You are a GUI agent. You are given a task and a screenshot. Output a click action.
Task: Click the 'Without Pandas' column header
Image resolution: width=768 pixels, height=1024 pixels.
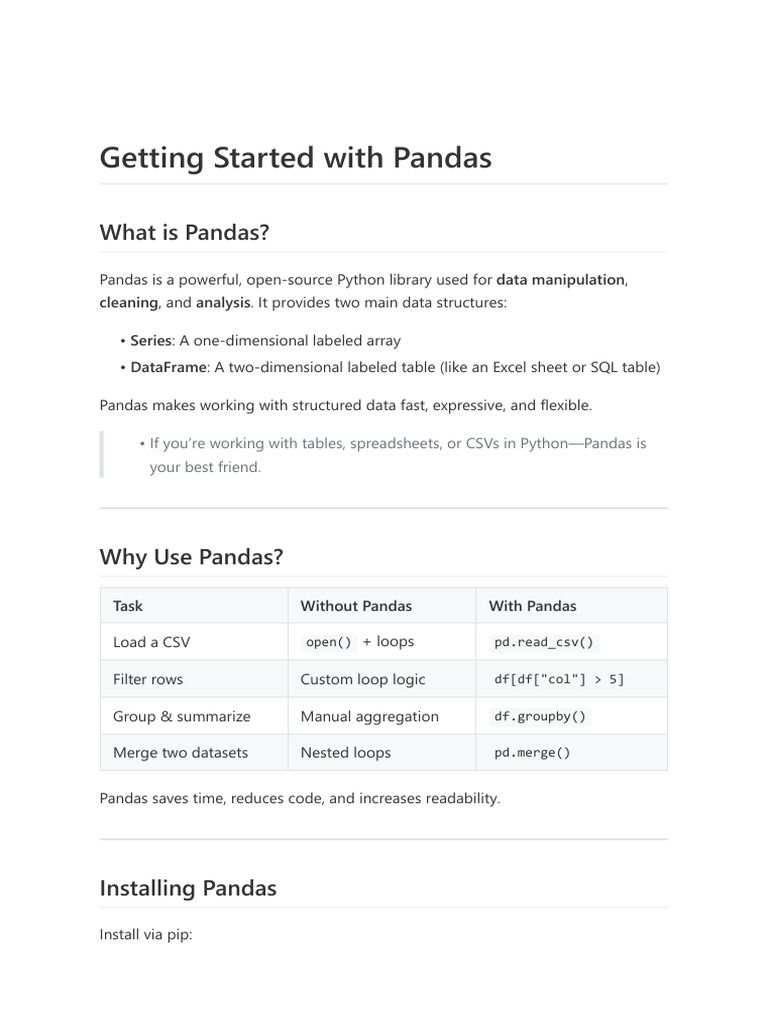[356, 606]
